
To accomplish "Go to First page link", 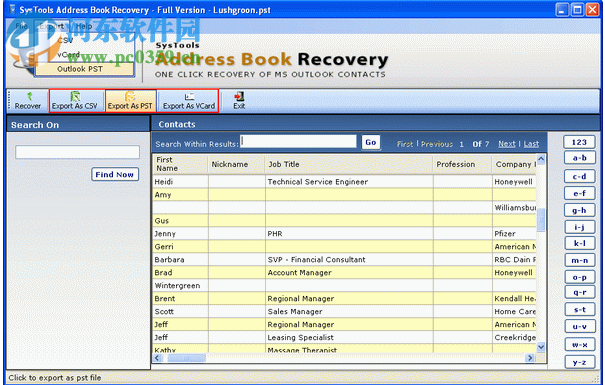I will [x=405, y=144].
